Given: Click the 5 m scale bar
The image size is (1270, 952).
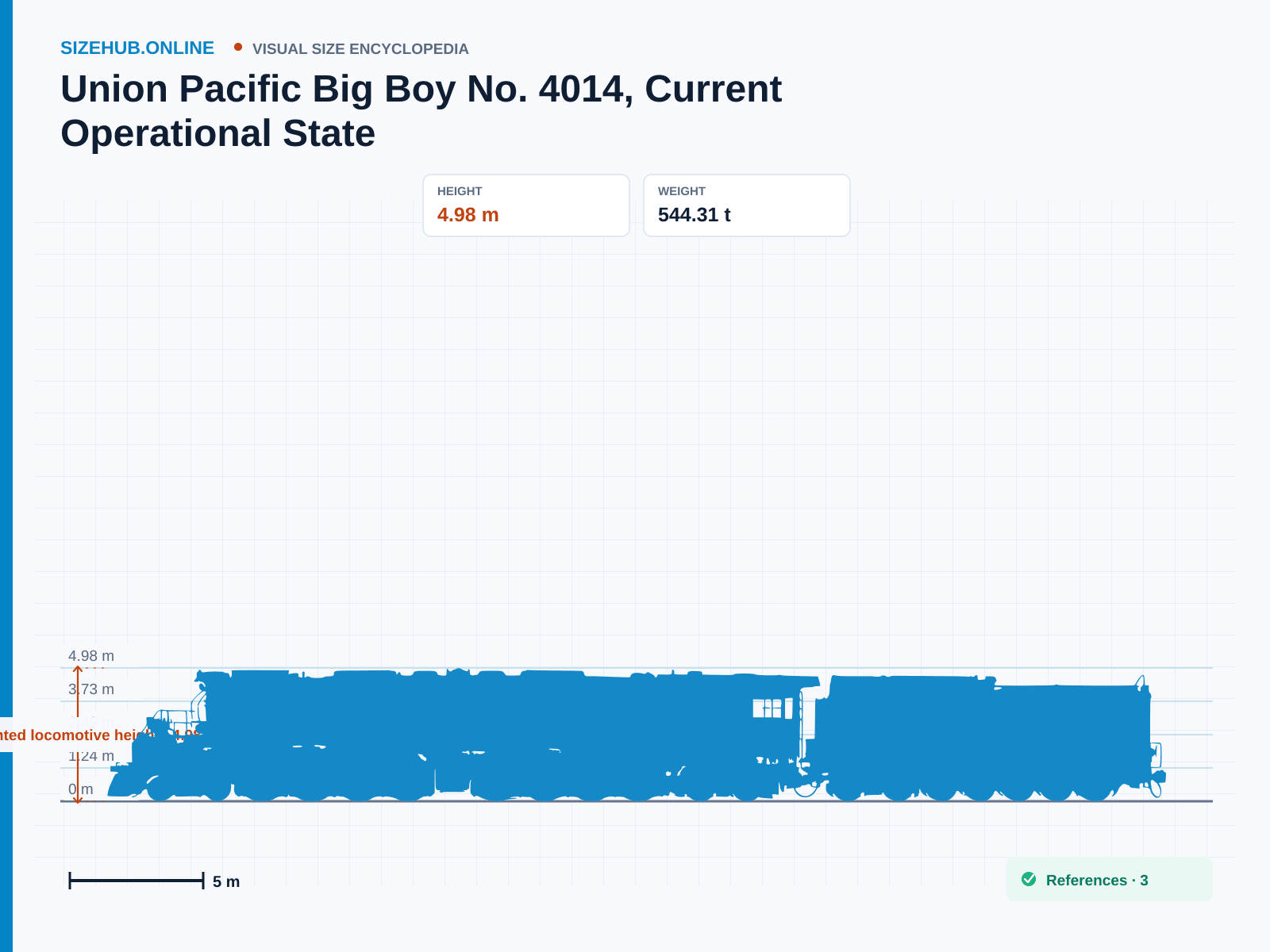Looking at the screenshot, I should click(137, 881).
